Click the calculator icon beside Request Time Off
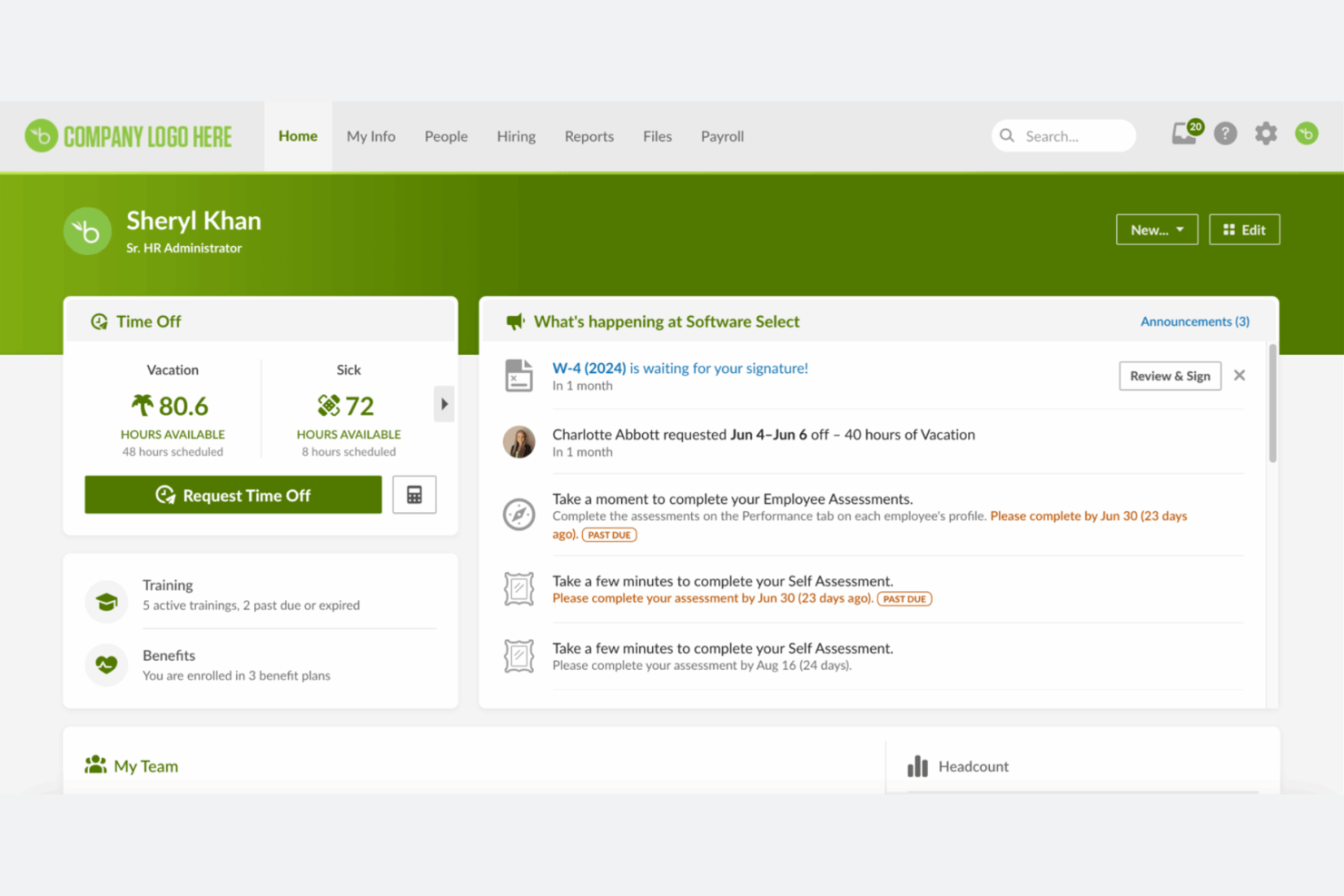 (x=414, y=494)
